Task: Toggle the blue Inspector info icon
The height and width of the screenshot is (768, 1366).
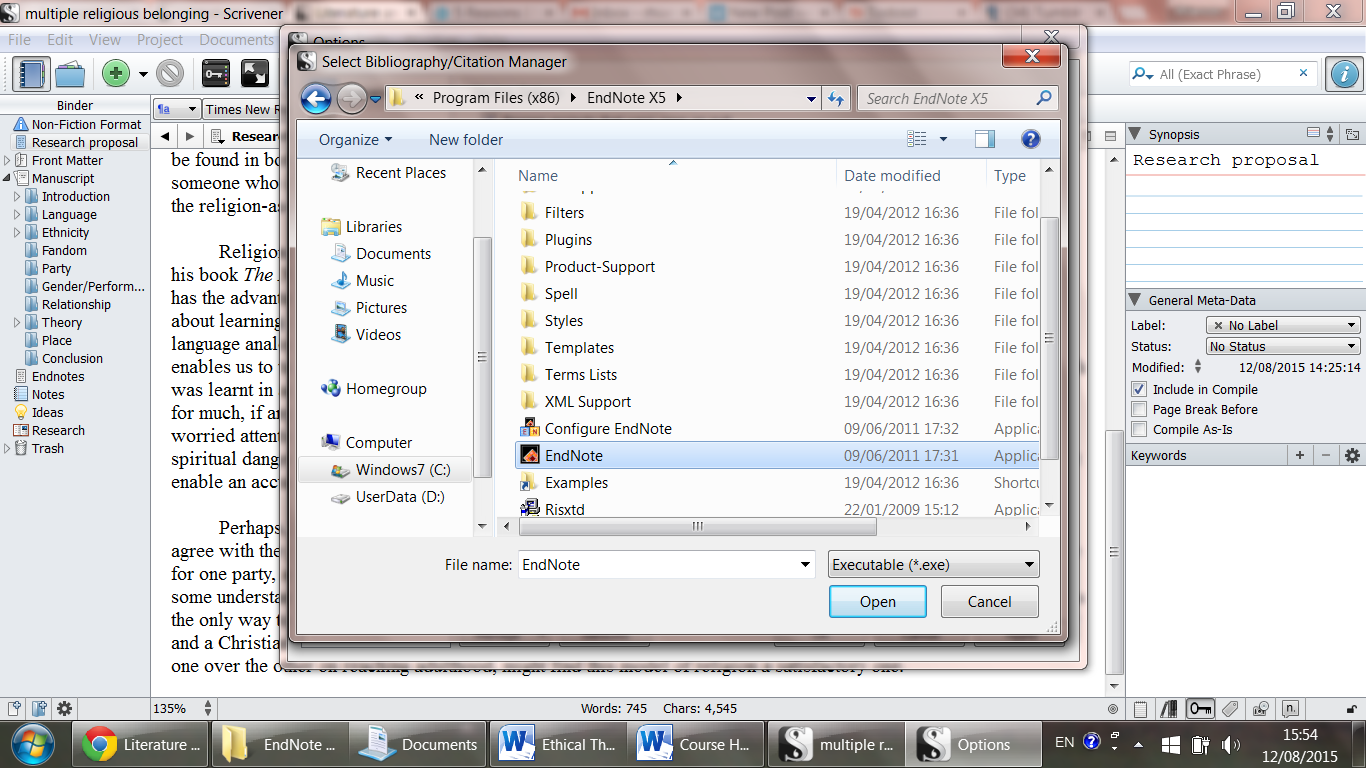Action: [x=1345, y=74]
